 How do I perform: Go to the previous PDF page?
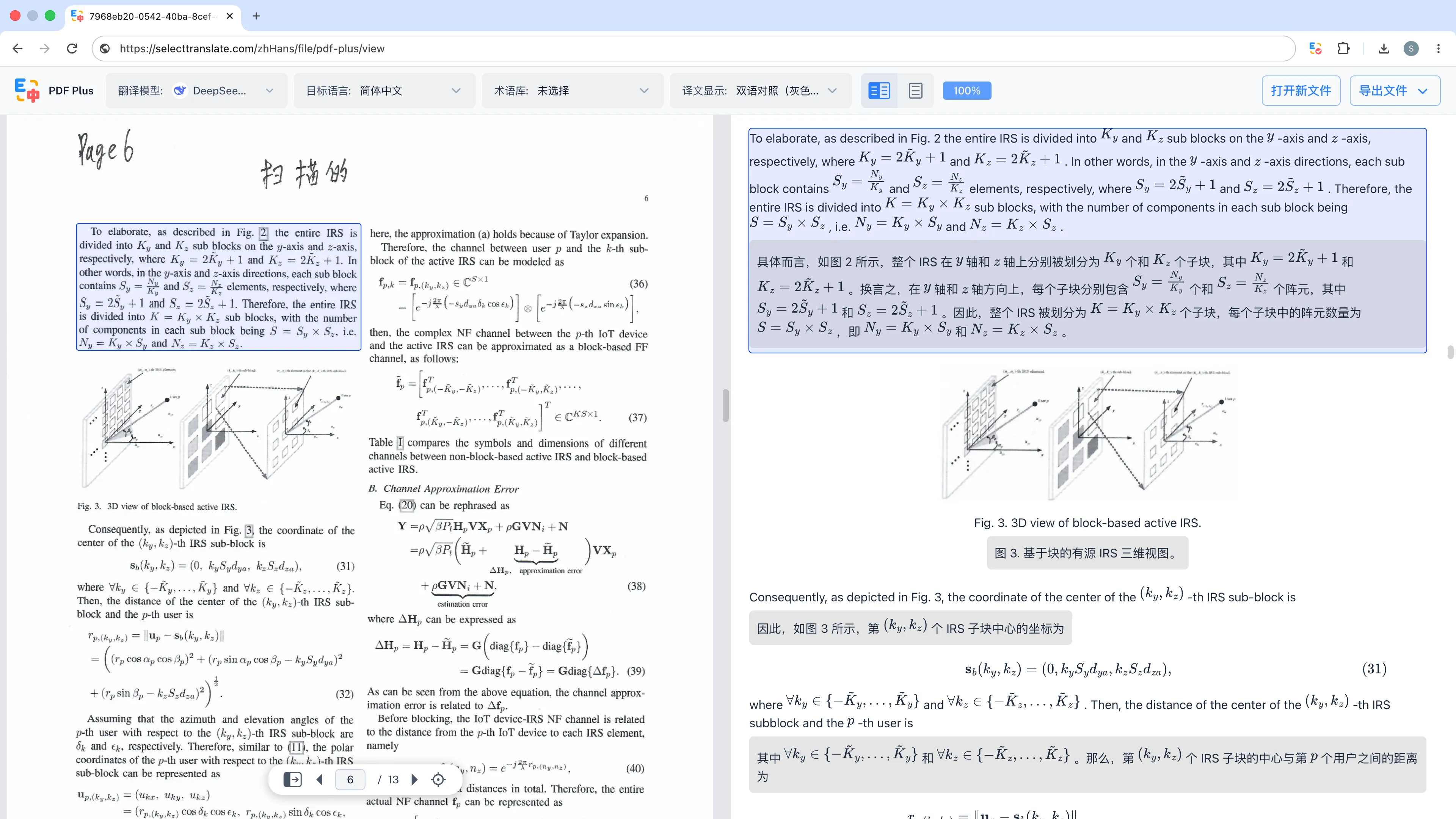(319, 780)
